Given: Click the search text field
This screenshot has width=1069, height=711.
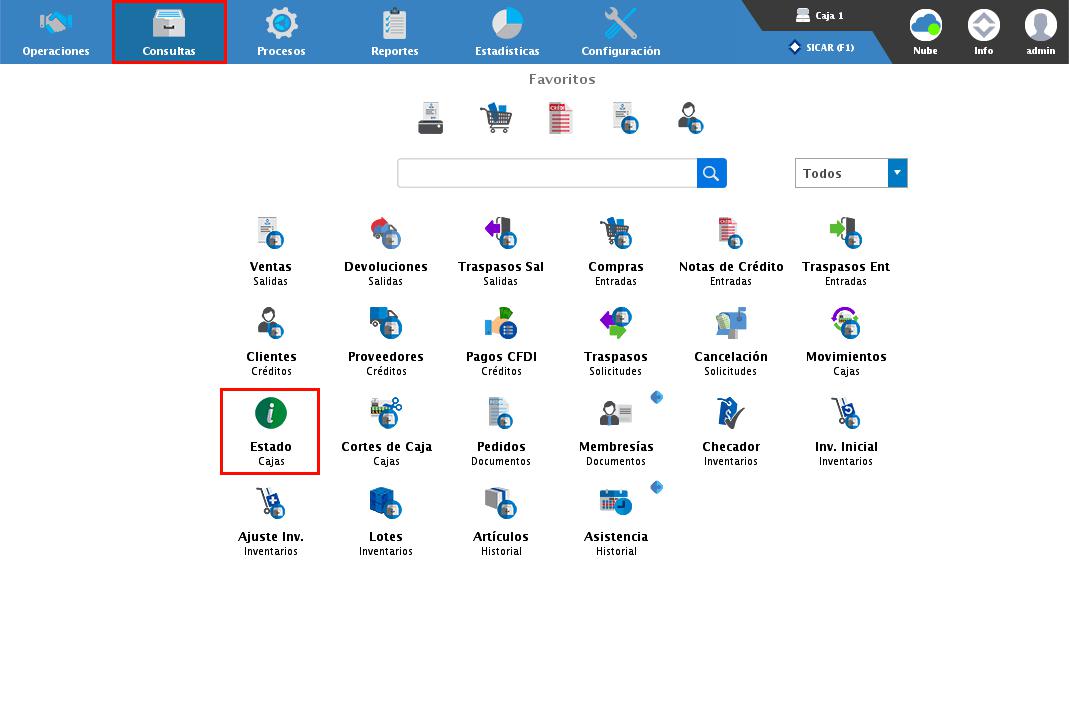Looking at the screenshot, I should 547,173.
